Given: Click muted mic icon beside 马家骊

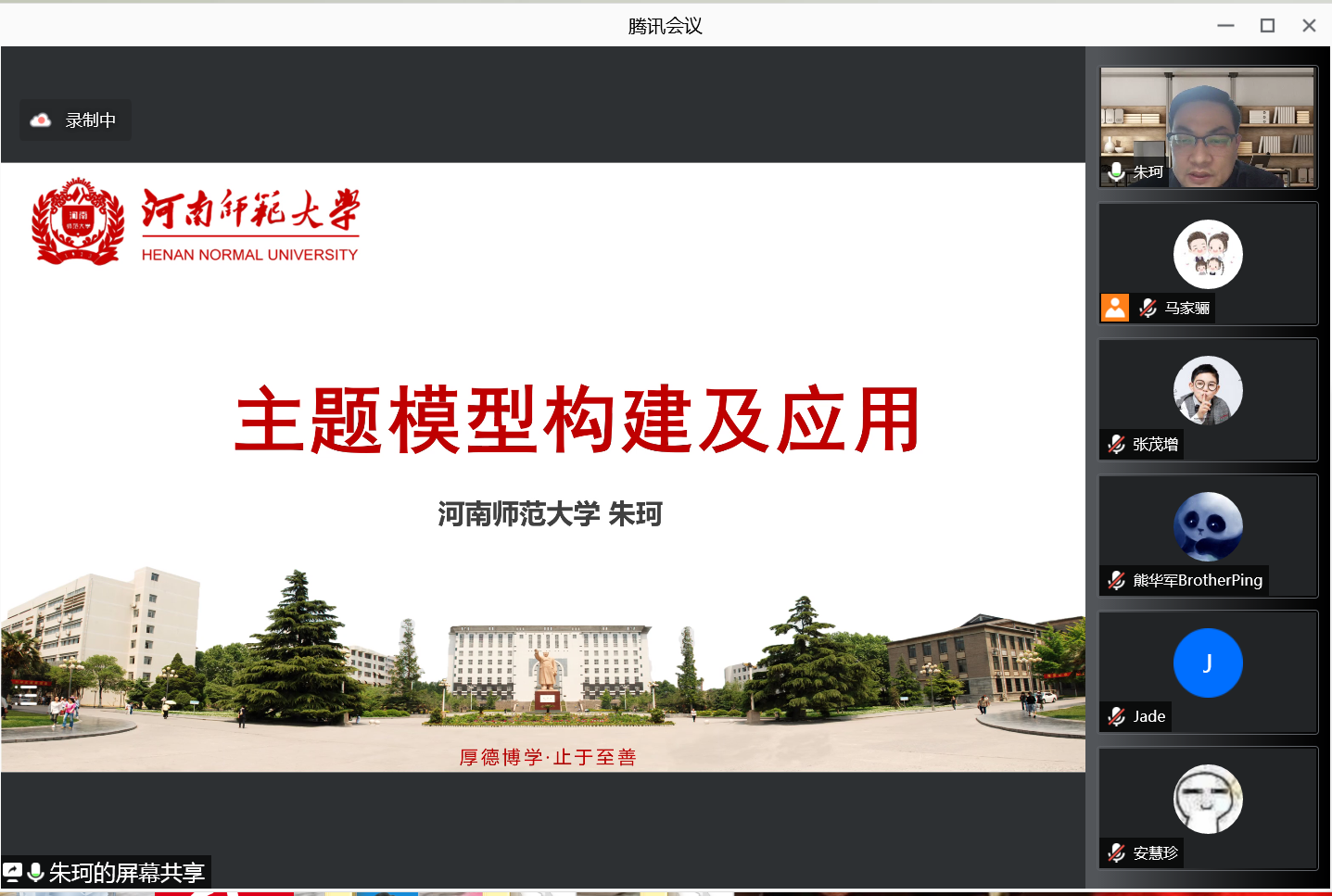Looking at the screenshot, I should pyautogui.click(x=1148, y=308).
